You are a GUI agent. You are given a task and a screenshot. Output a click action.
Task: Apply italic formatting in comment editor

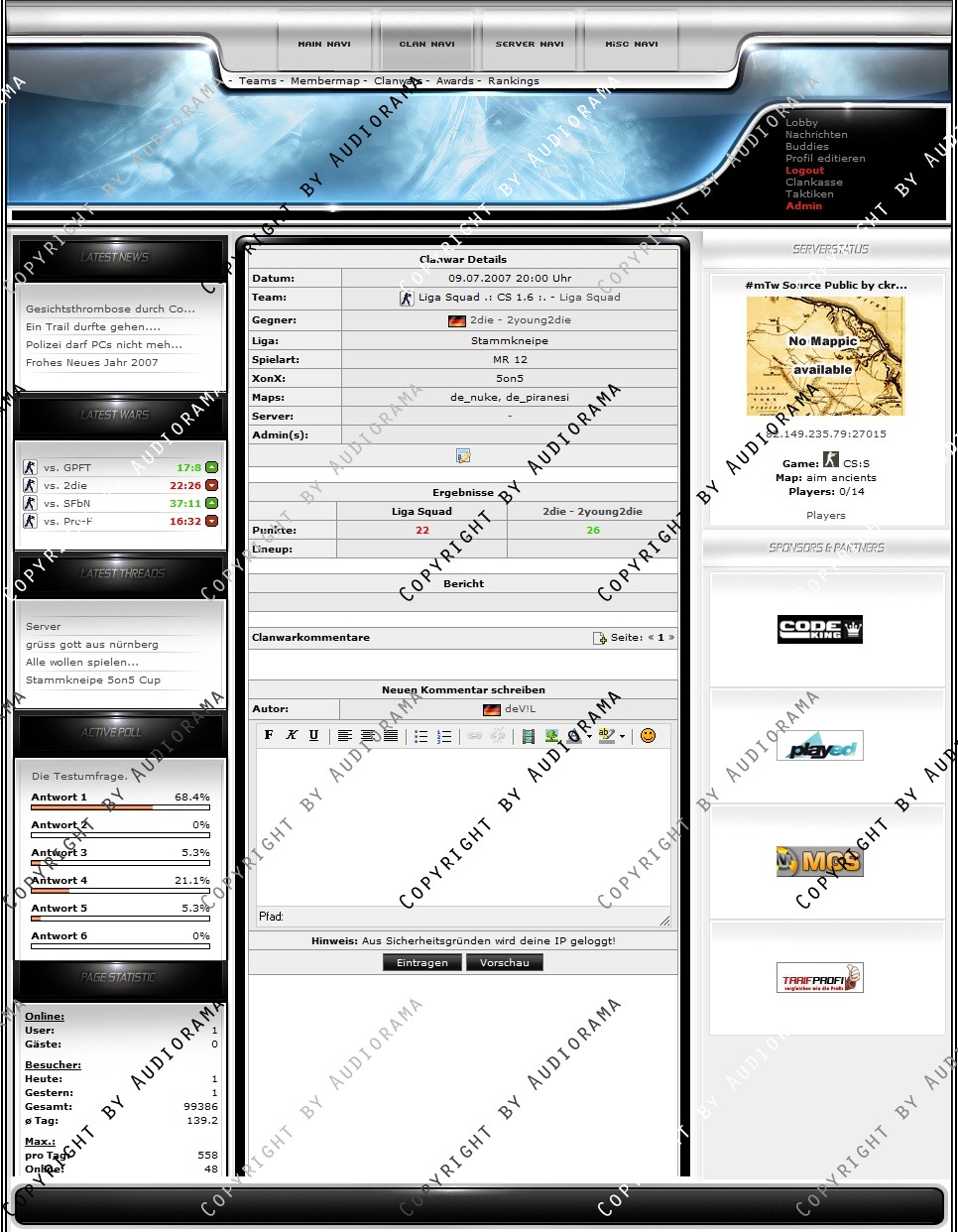[292, 735]
